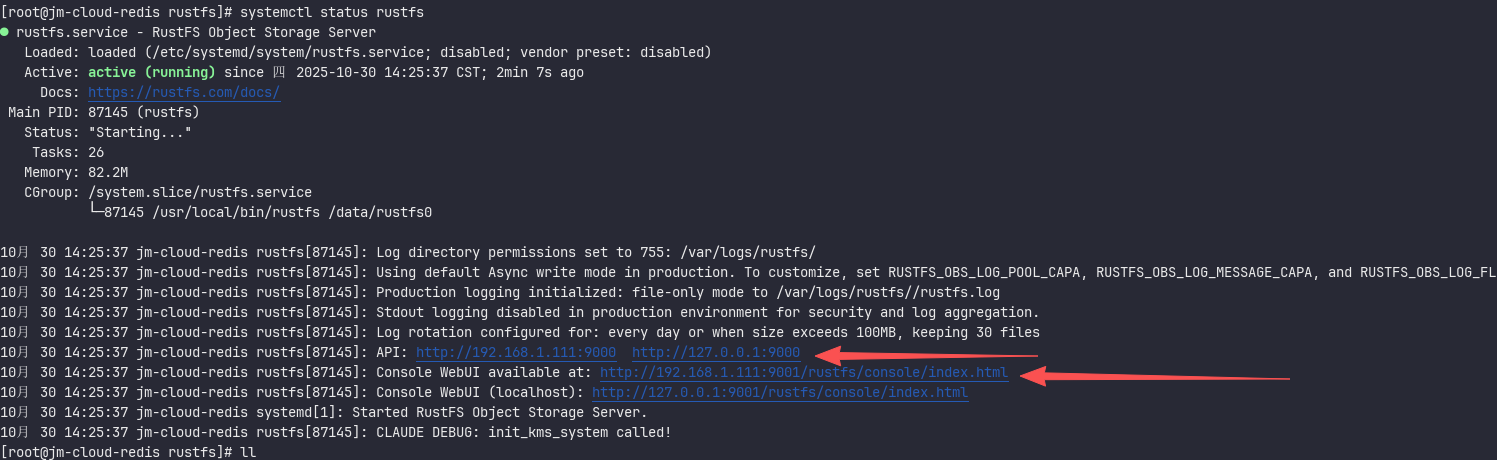
Task: Click the Main PID value 87145
Action: pos(108,112)
